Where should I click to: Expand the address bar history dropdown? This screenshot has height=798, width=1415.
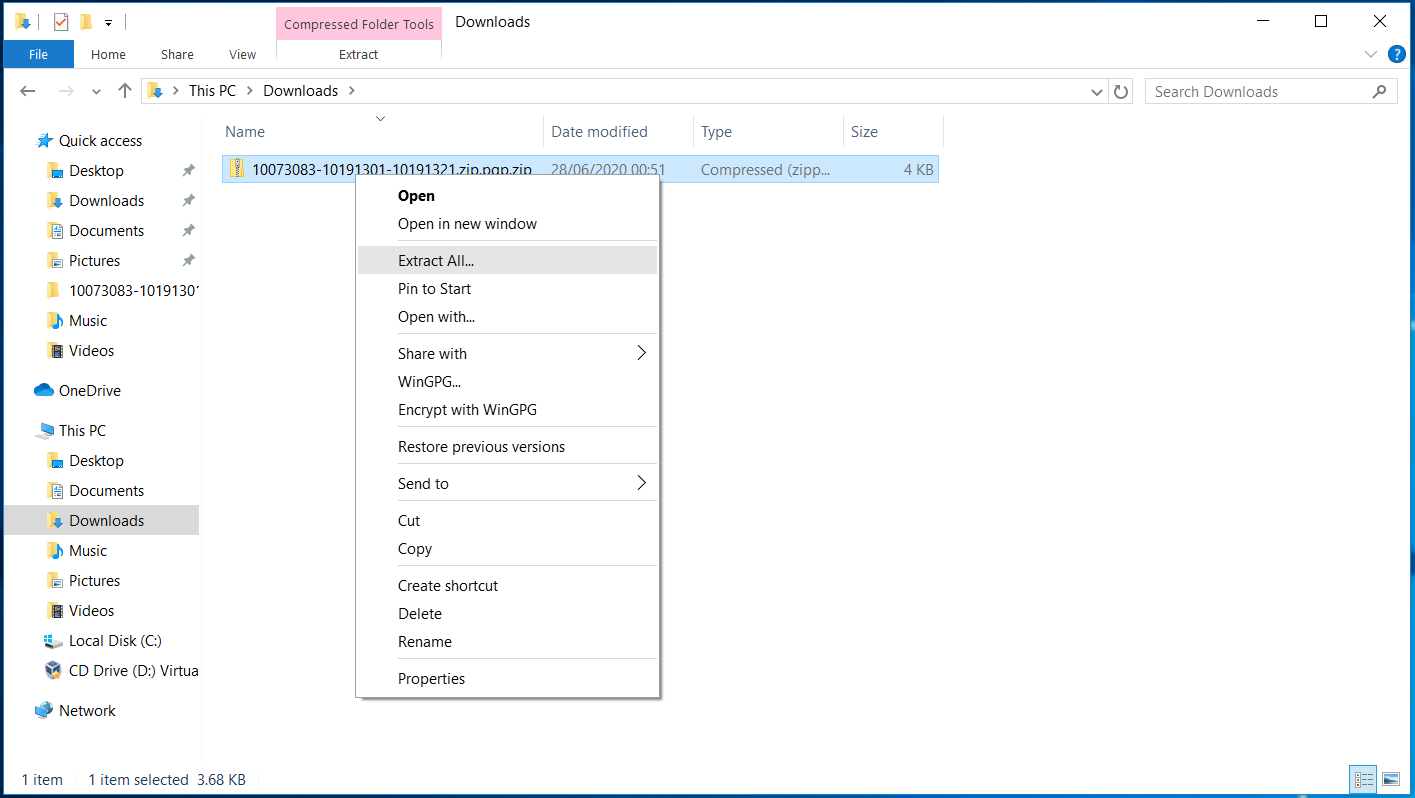pos(1097,91)
